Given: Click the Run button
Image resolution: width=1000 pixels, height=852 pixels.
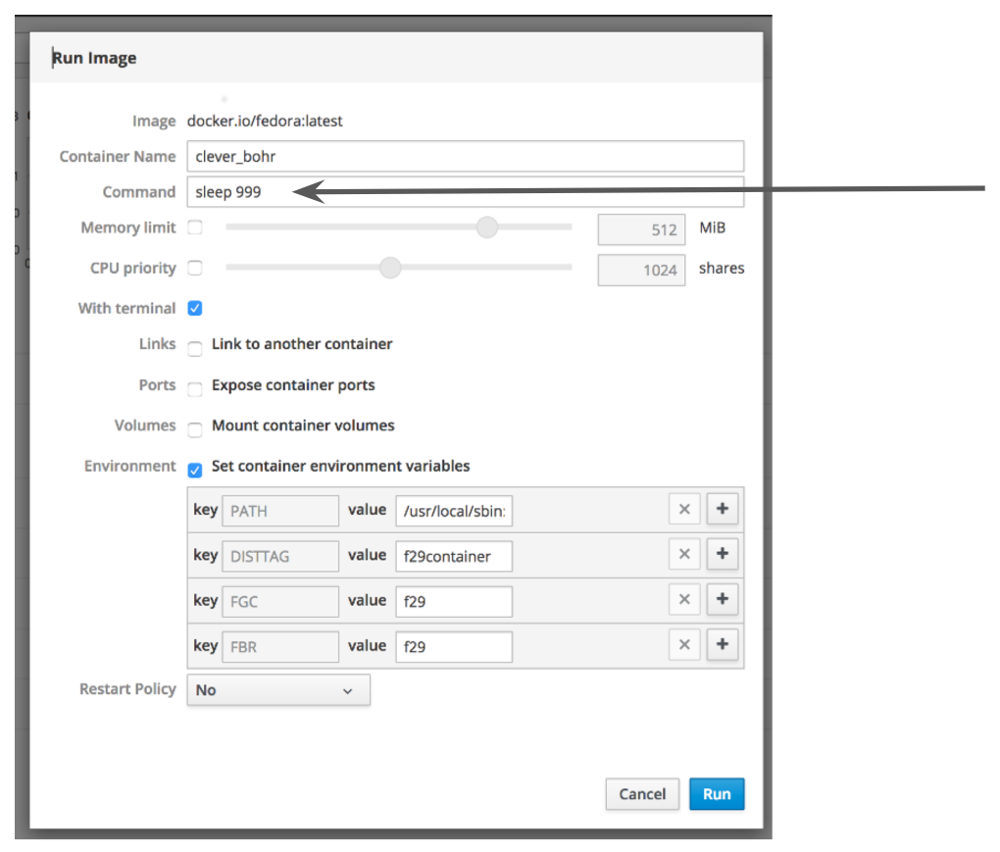Looking at the screenshot, I should coord(717,794).
